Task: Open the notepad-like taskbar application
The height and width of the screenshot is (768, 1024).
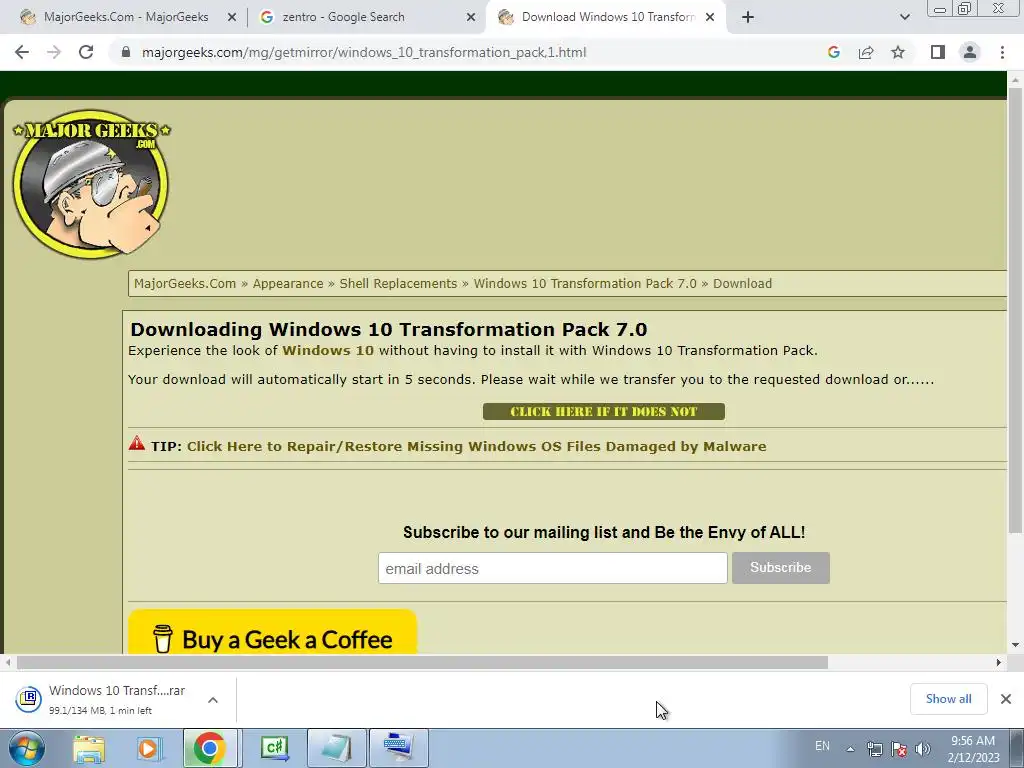Action: 336,748
